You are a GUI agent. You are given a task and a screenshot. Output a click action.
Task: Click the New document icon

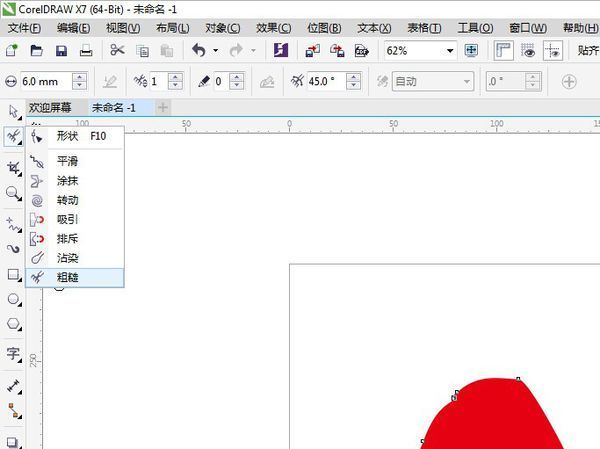coord(12,50)
